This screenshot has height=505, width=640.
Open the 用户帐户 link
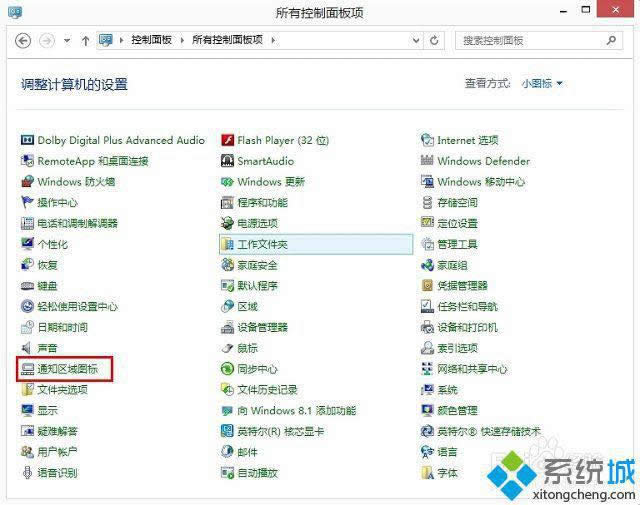(58, 452)
